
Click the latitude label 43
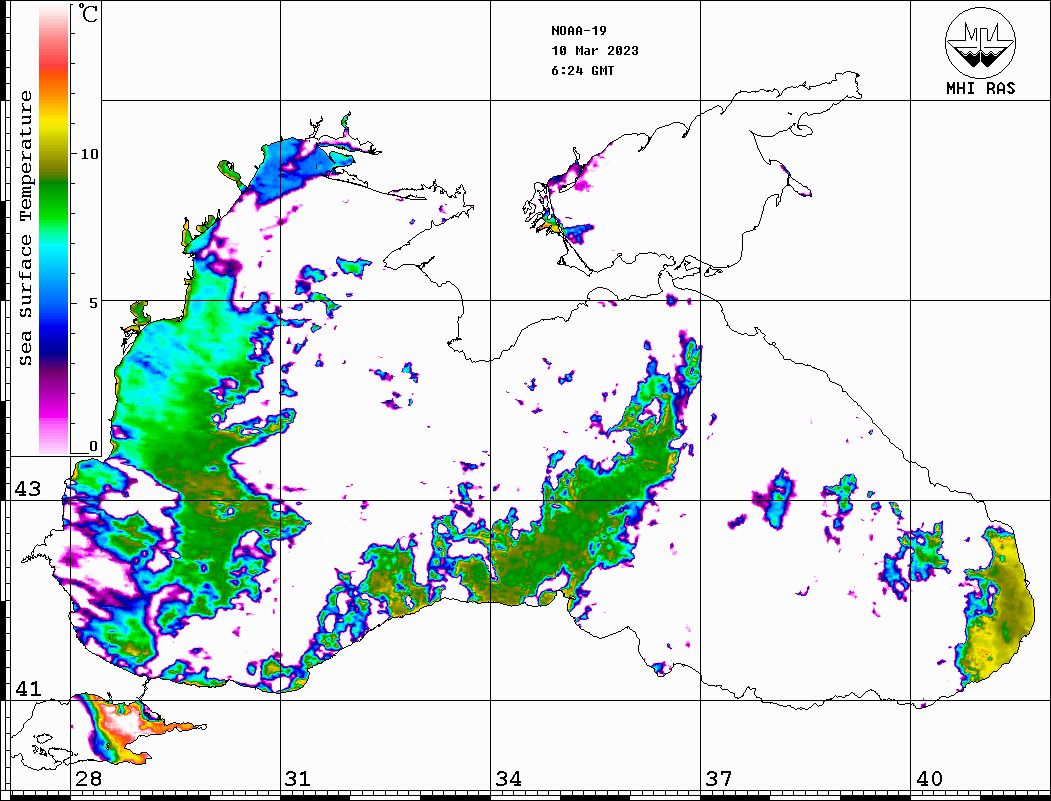coord(28,489)
